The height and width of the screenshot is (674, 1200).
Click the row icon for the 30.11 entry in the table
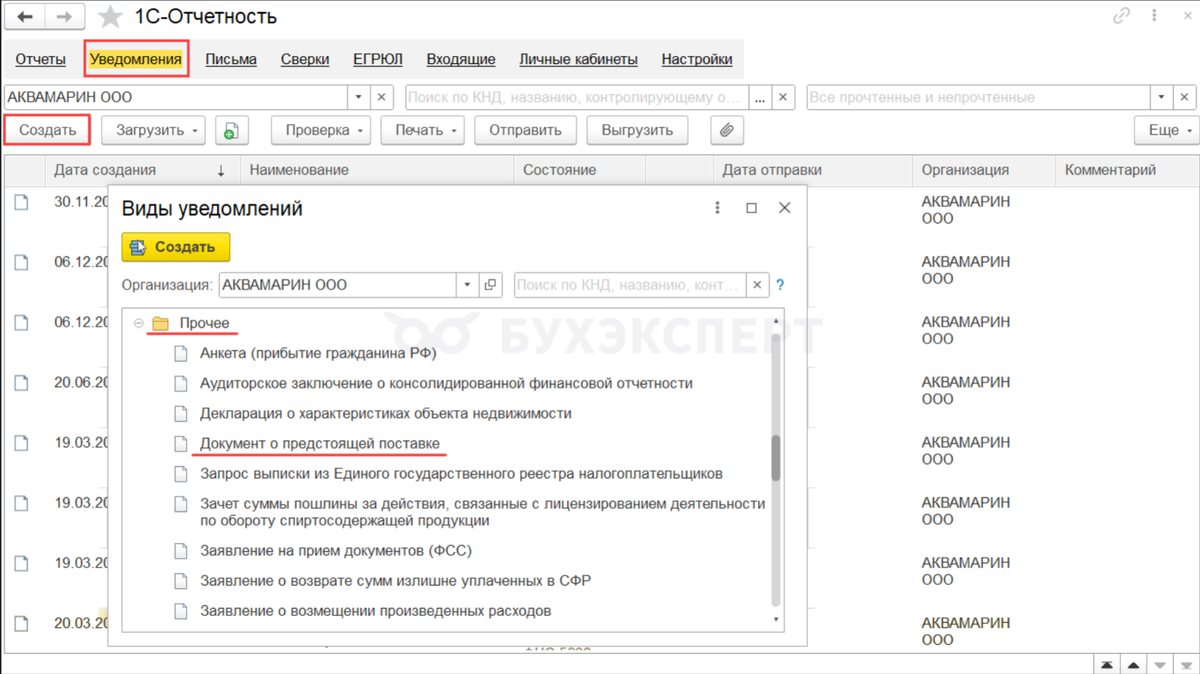tap(21, 202)
